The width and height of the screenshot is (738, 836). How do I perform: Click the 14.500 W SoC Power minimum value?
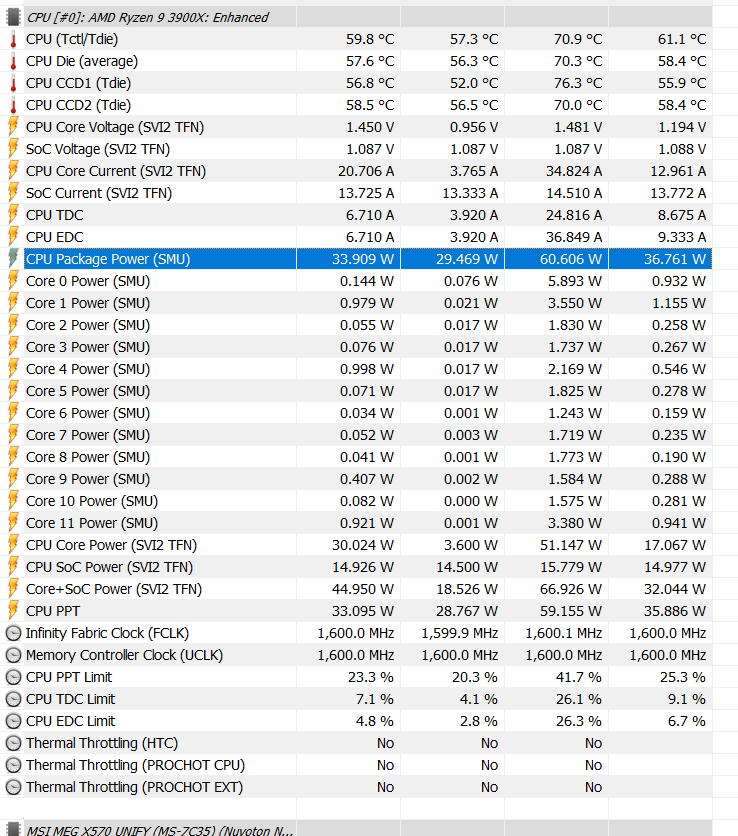[467, 567]
